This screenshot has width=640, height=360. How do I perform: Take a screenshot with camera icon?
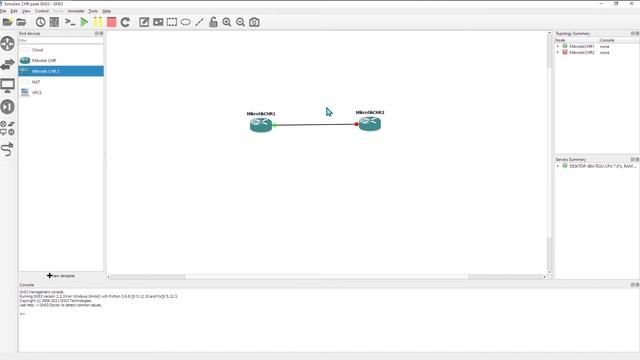click(x=254, y=22)
